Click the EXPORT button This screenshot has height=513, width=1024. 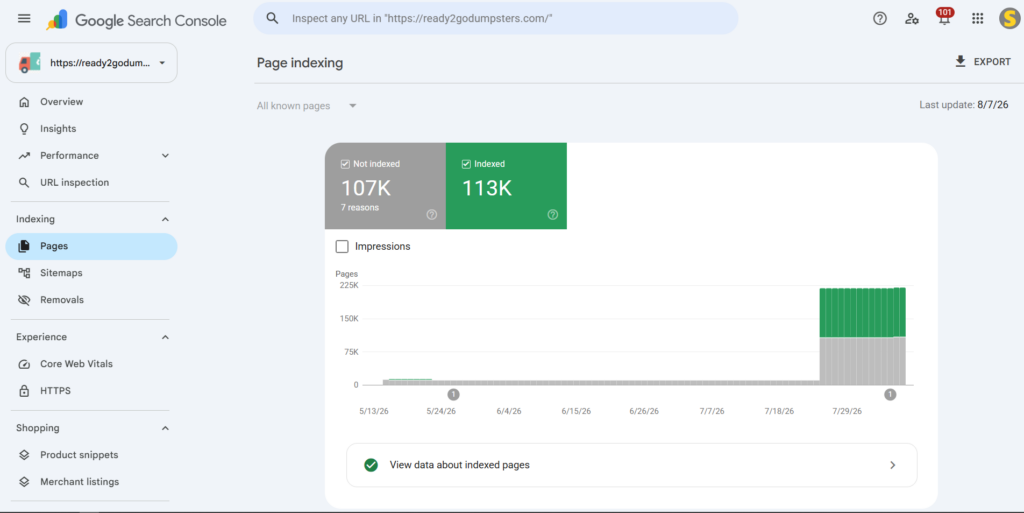point(982,61)
